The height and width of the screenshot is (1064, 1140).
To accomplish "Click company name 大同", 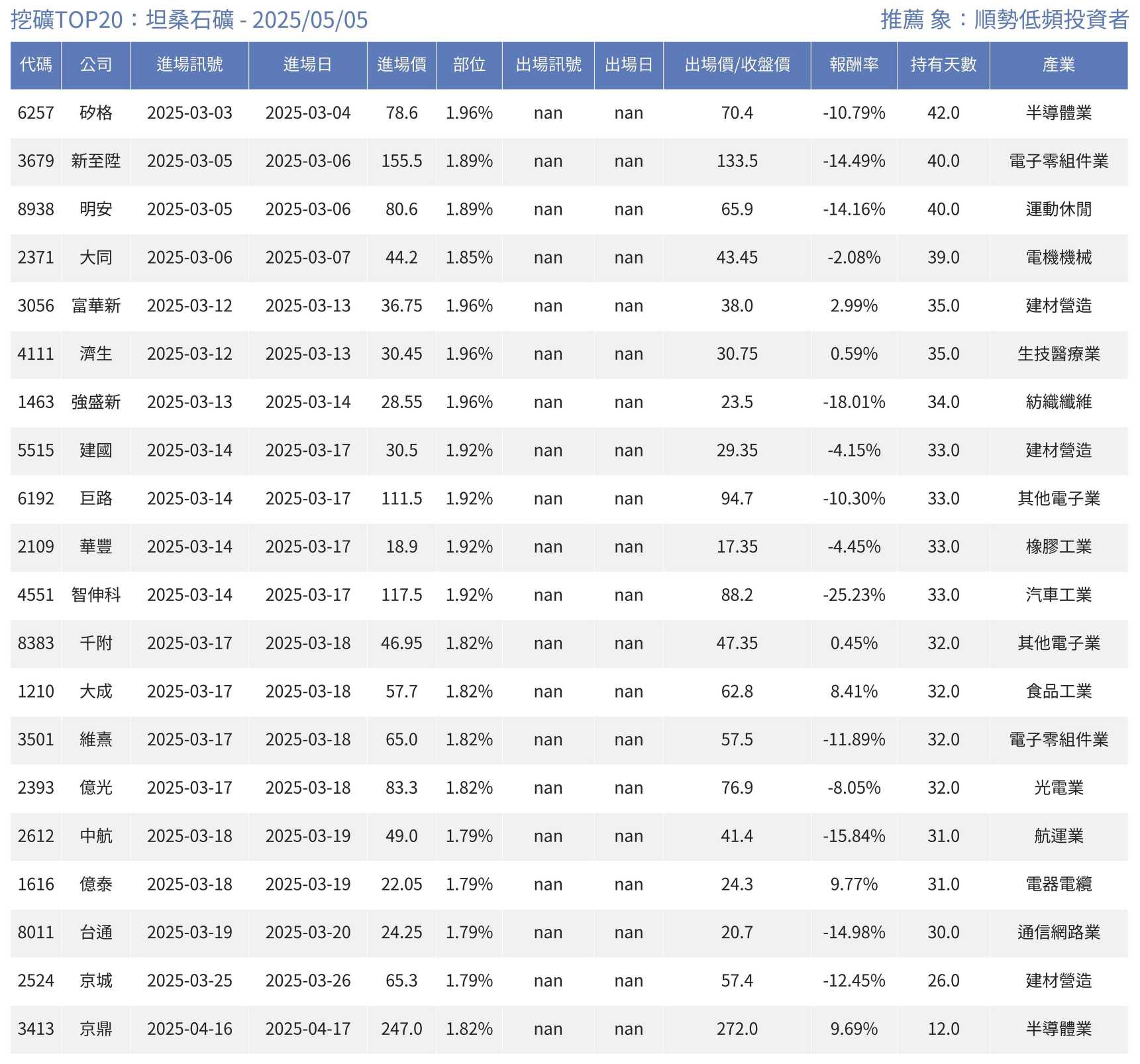I will [x=96, y=258].
